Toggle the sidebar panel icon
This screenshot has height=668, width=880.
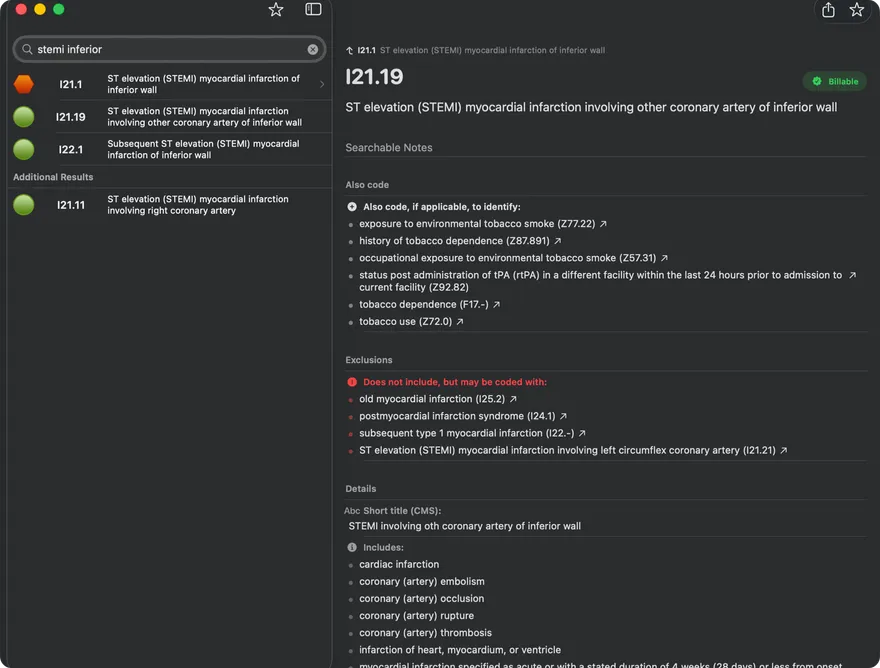[313, 10]
